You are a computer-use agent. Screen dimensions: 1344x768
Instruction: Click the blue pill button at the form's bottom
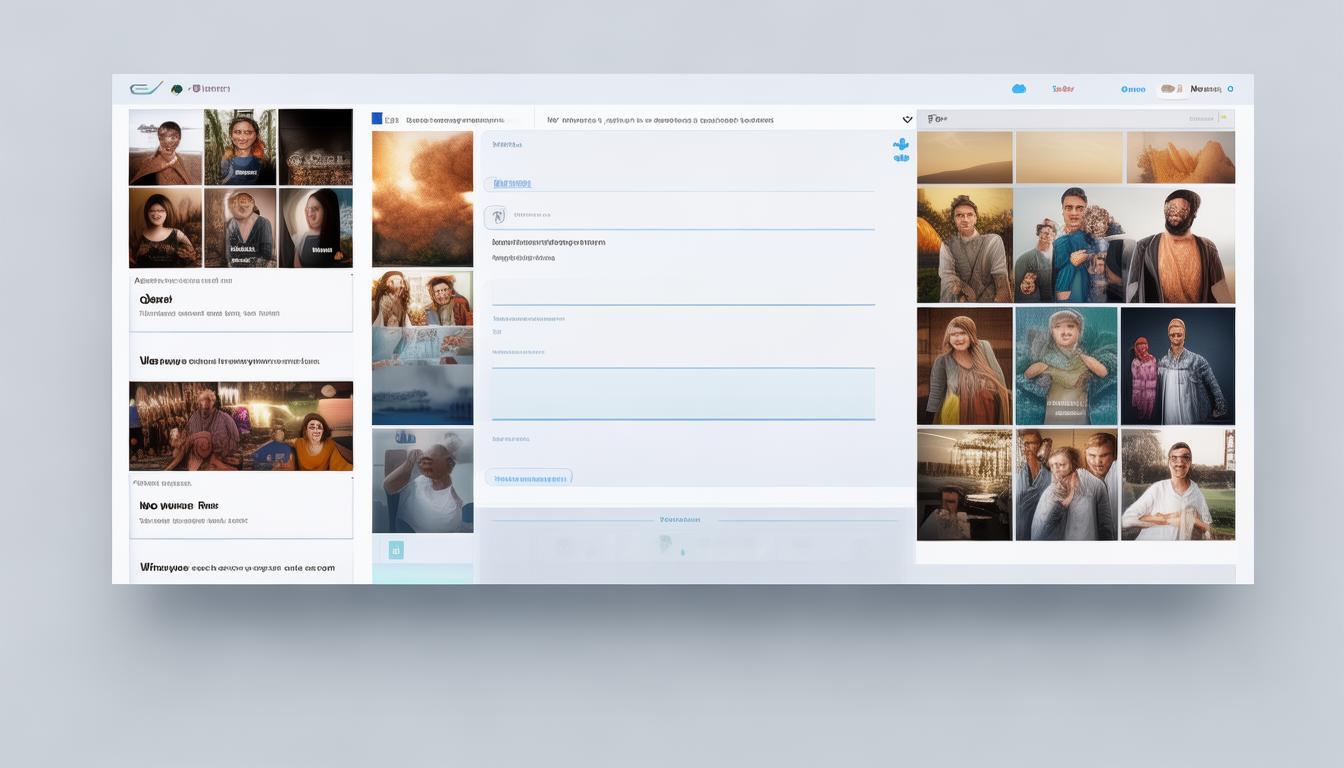[528, 478]
